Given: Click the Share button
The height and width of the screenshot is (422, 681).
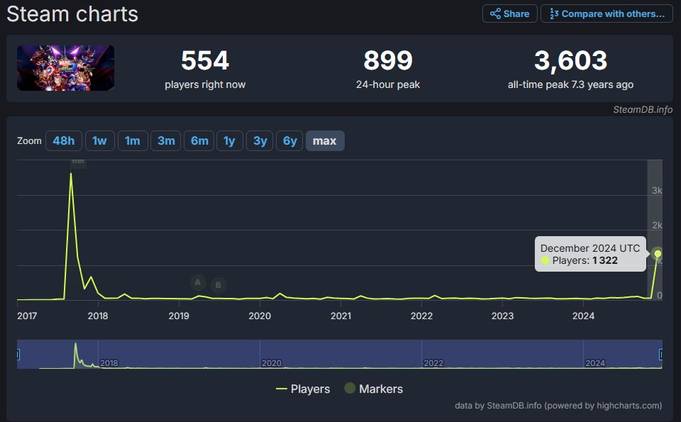Looking at the screenshot, I should pyautogui.click(x=509, y=14).
